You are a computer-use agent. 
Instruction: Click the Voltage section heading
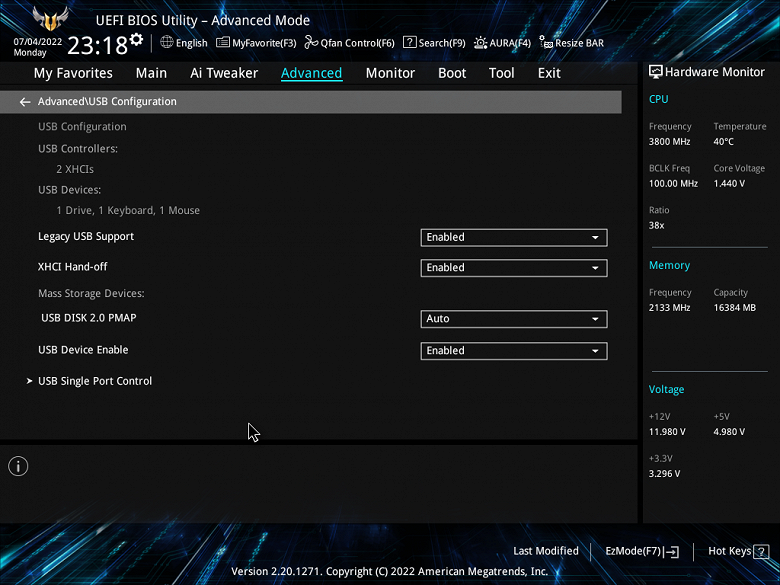pyautogui.click(x=666, y=390)
